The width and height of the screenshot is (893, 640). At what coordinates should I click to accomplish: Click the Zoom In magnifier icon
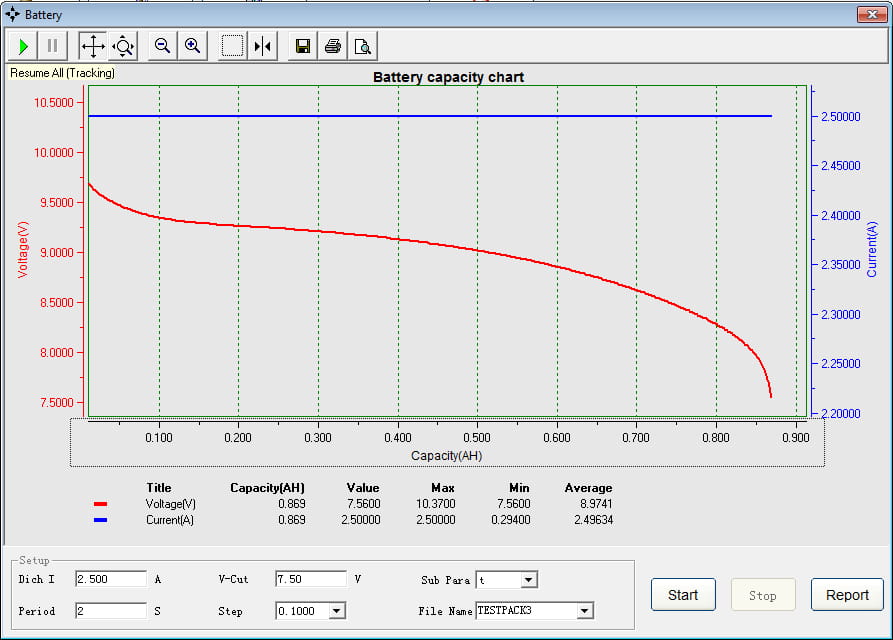coord(192,46)
